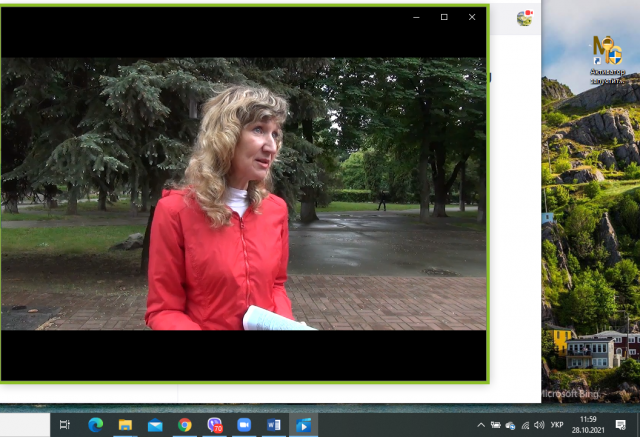640x437 pixels.
Task: Open the Mail app on the taskbar
Action: click(x=155, y=425)
